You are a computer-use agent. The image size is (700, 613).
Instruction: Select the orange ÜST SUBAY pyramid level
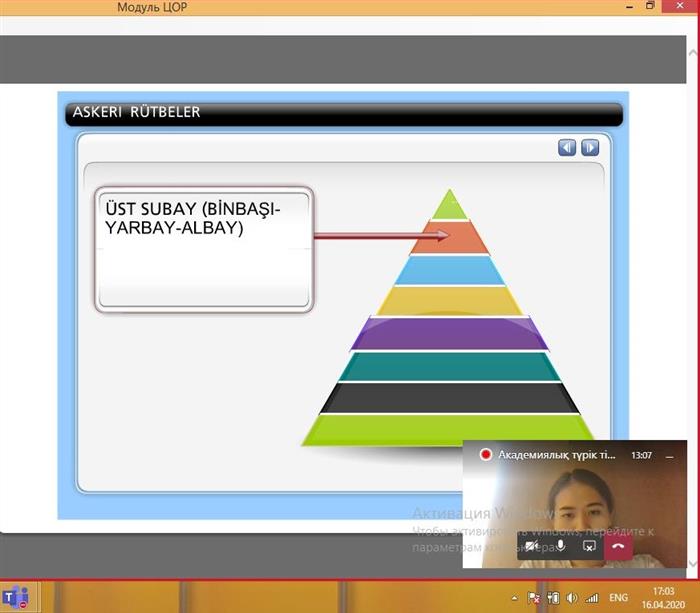tap(449, 237)
